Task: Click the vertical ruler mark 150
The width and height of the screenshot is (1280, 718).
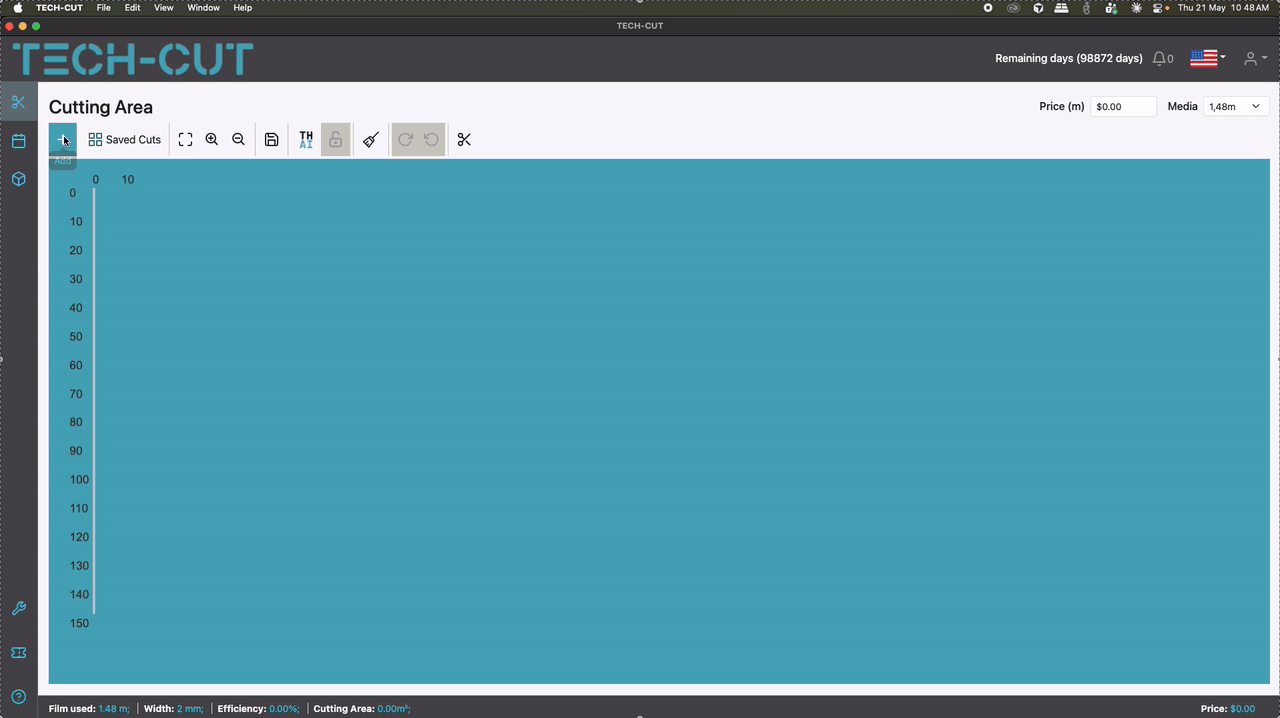Action: [79, 623]
